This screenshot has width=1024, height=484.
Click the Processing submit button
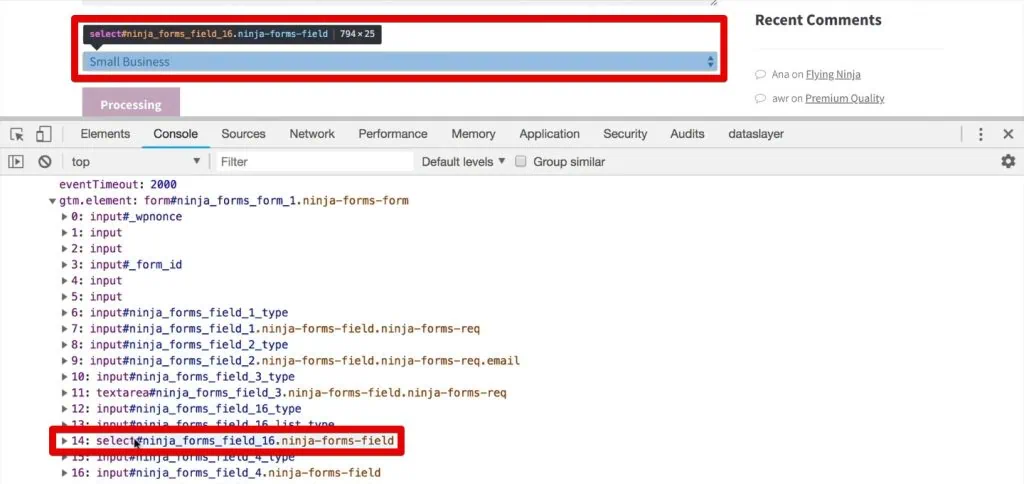point(131,105)
